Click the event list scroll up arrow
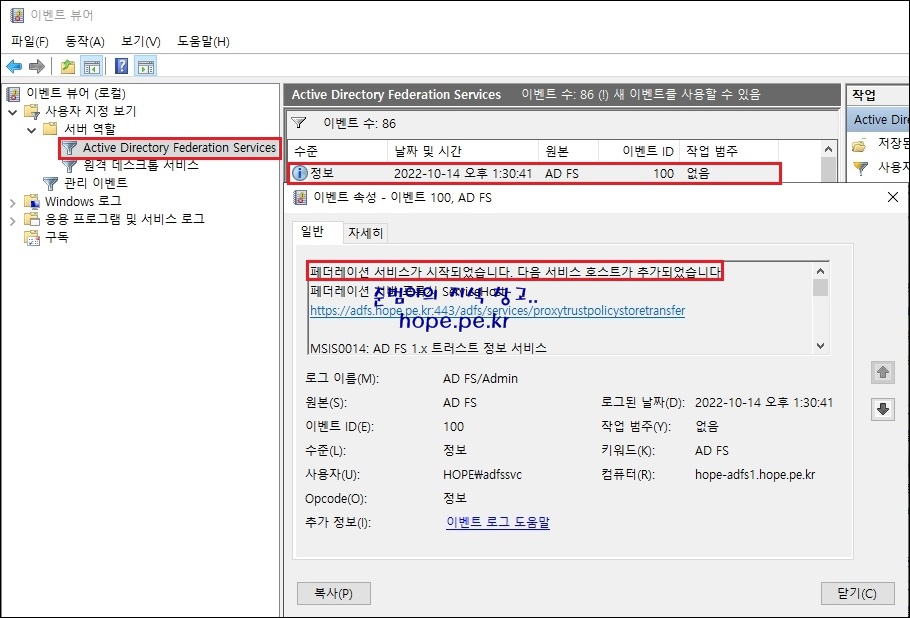This screenshot has height=618, width=910. click(828, 149)
